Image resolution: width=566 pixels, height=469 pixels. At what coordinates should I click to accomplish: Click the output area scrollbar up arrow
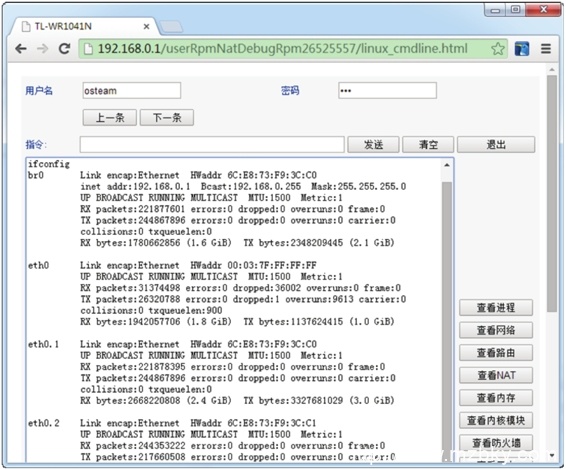(x=447, y=165)
